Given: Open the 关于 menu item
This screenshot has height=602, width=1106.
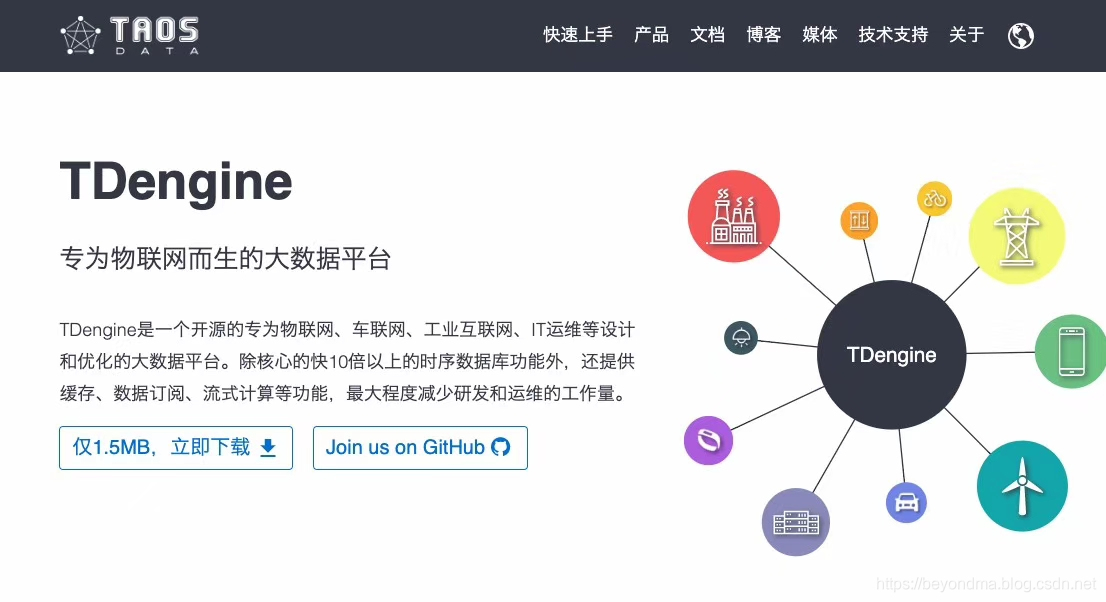Looking at the screenshot, I should pyautogui.click(x=966, y=35).
